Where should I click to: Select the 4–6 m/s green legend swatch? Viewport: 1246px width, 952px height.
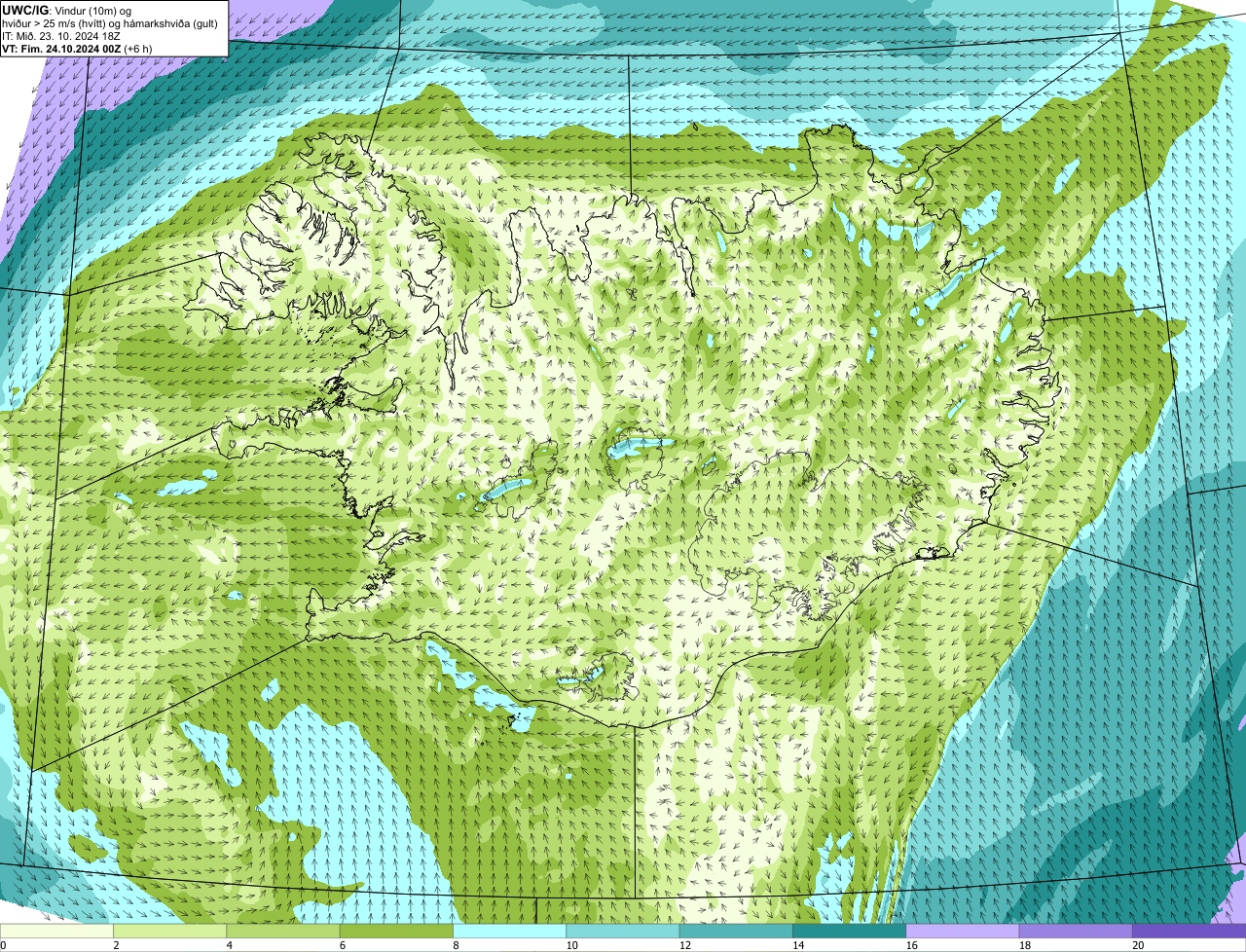(x=283, y=931)
